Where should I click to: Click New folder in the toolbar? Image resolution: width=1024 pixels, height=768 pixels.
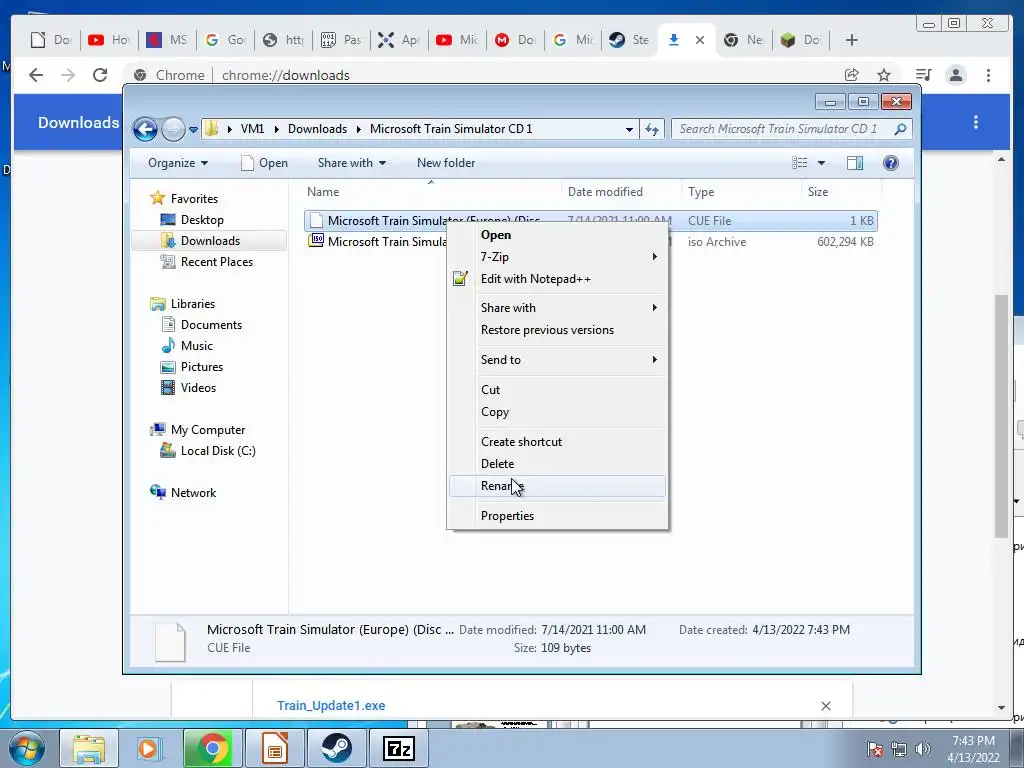click(x=446, y=163)
